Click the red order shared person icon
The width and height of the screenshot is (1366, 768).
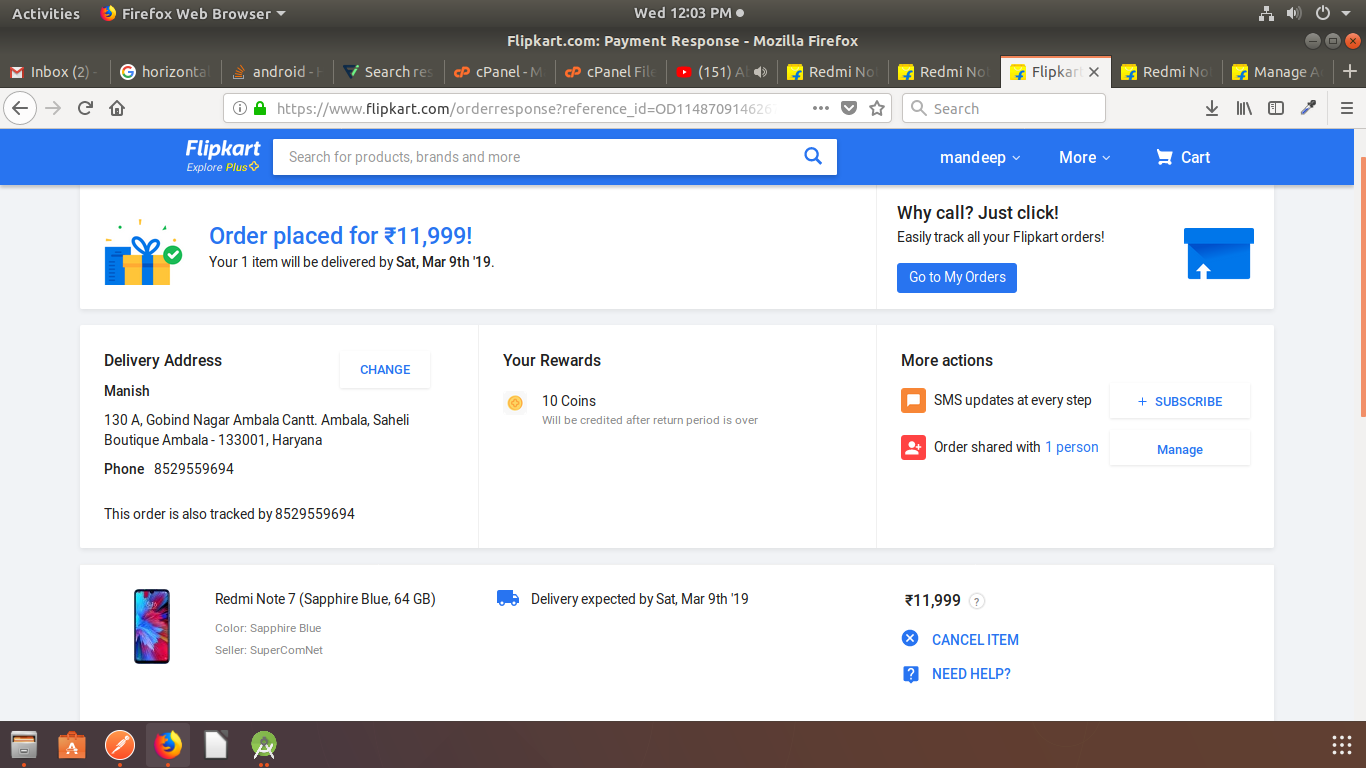913,447
